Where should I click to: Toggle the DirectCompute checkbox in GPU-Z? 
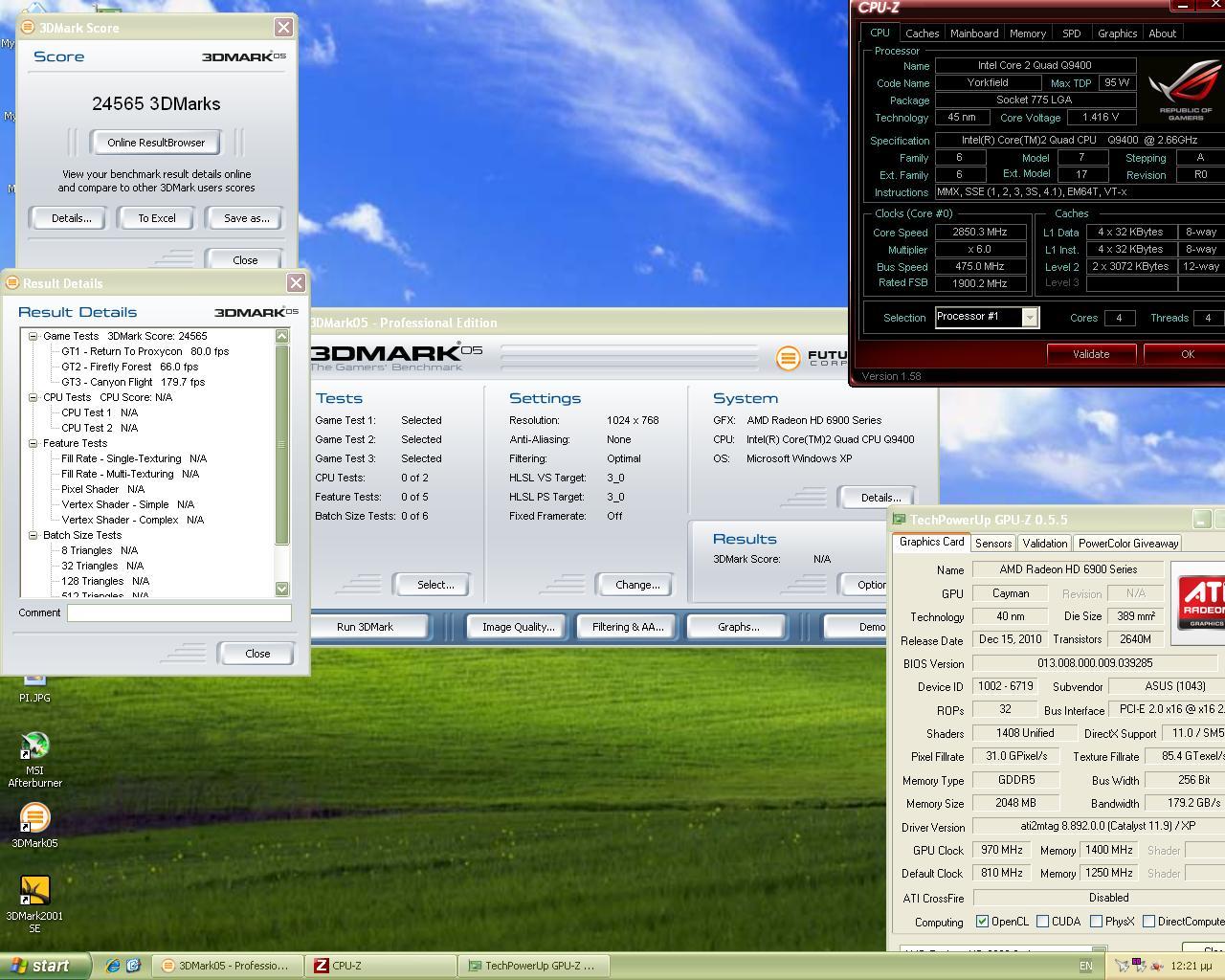tap(1148, 922)
